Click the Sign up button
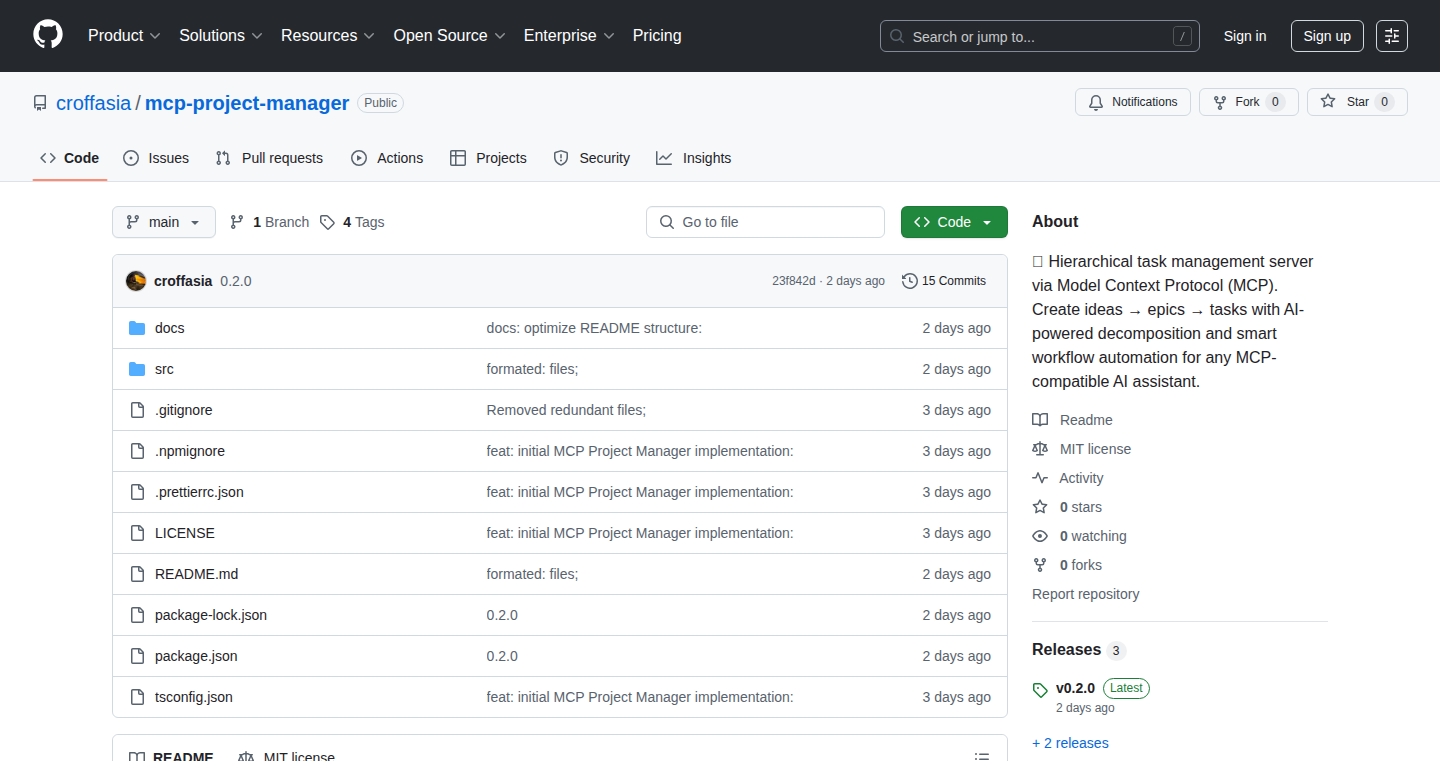1440x761 pixels. coord(1327,36)
